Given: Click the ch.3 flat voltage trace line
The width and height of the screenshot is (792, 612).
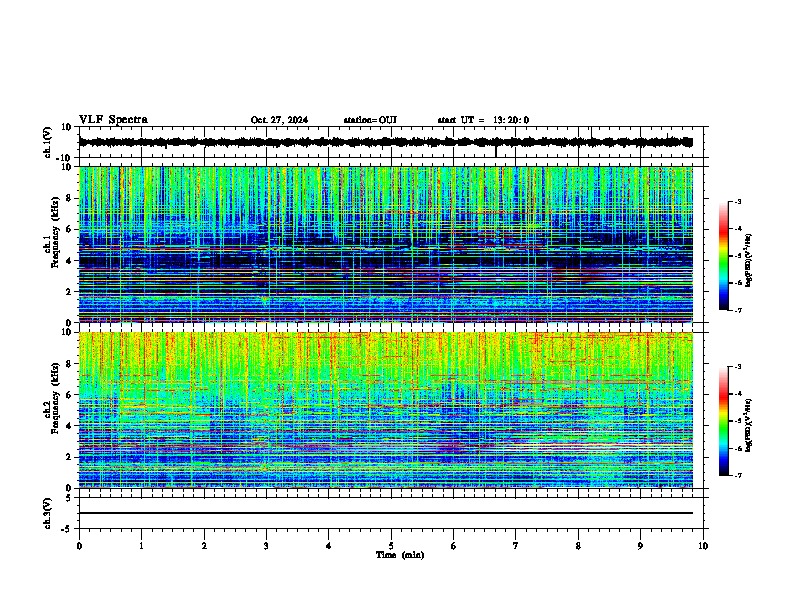Looking at the screenshot, I should [386, 513].
